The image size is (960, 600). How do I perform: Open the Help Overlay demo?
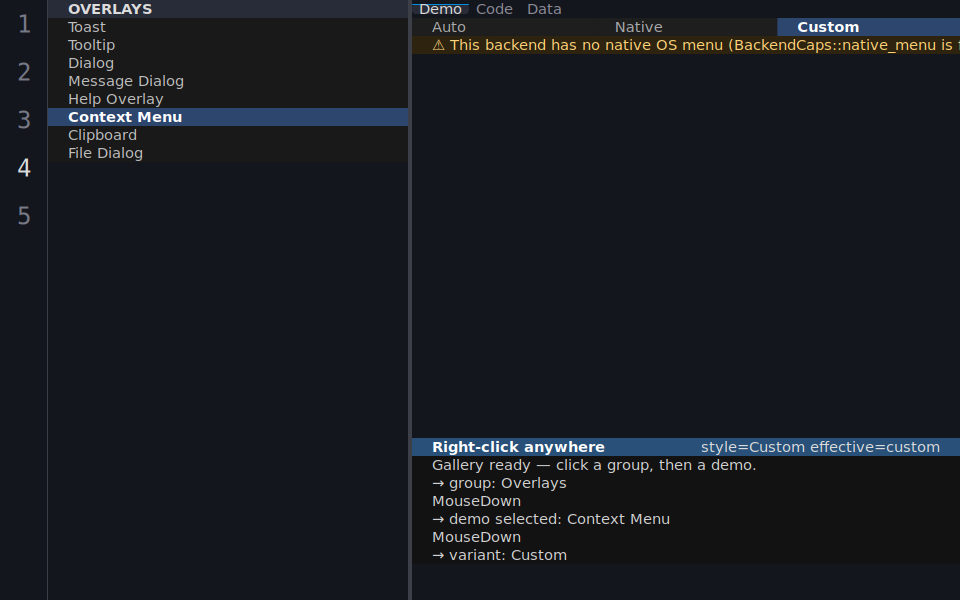228,99
